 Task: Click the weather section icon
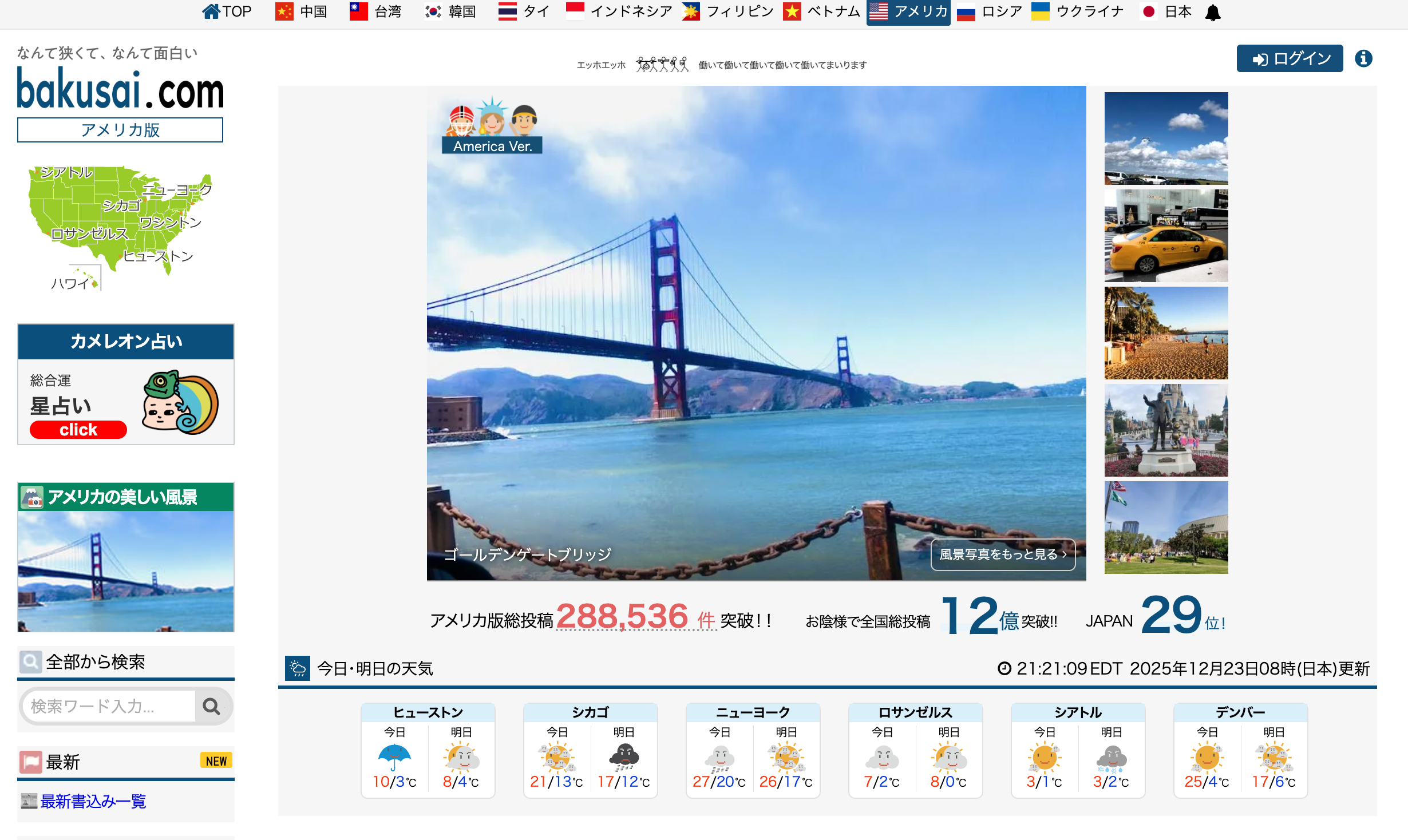pyautogui.click(x=298, y=668)
